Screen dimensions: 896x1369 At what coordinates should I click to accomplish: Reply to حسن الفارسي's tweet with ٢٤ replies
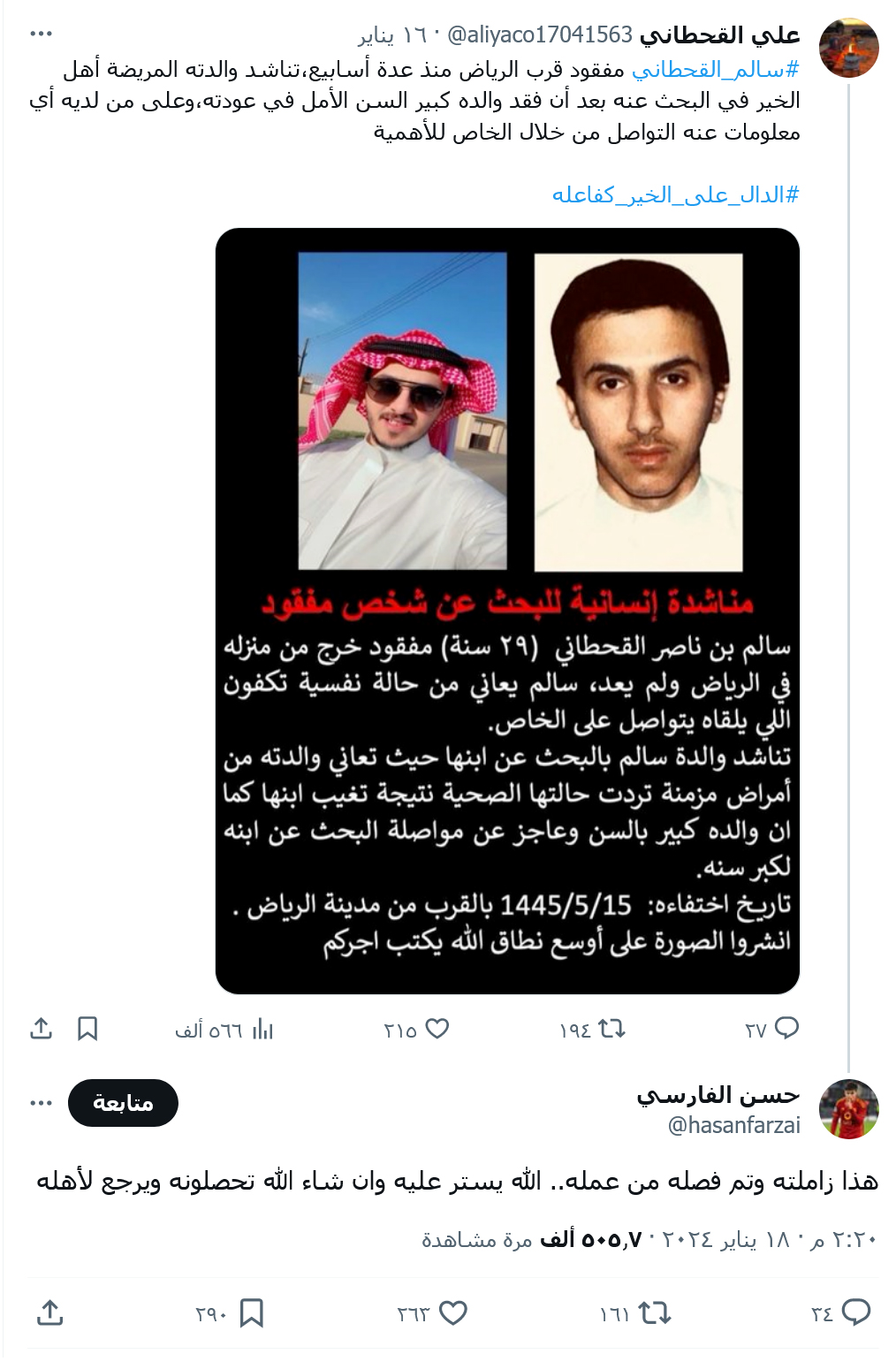click(x=856, y=1312)
